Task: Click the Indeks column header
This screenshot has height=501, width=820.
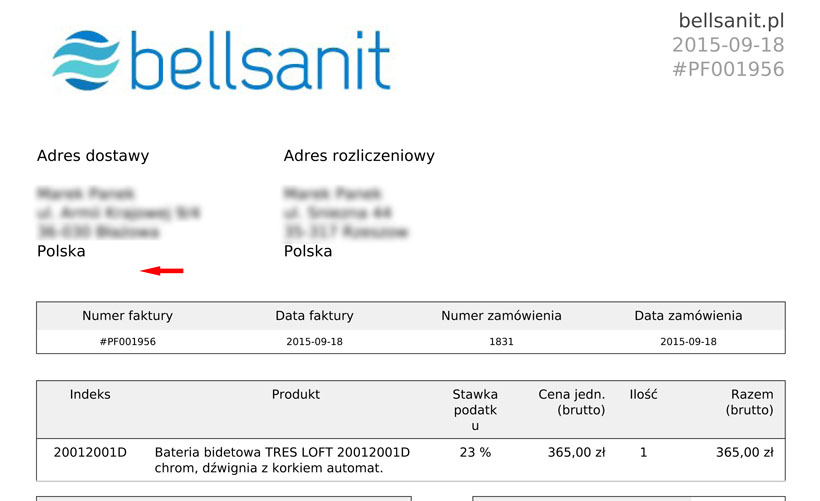Action: tap(90, 394)
